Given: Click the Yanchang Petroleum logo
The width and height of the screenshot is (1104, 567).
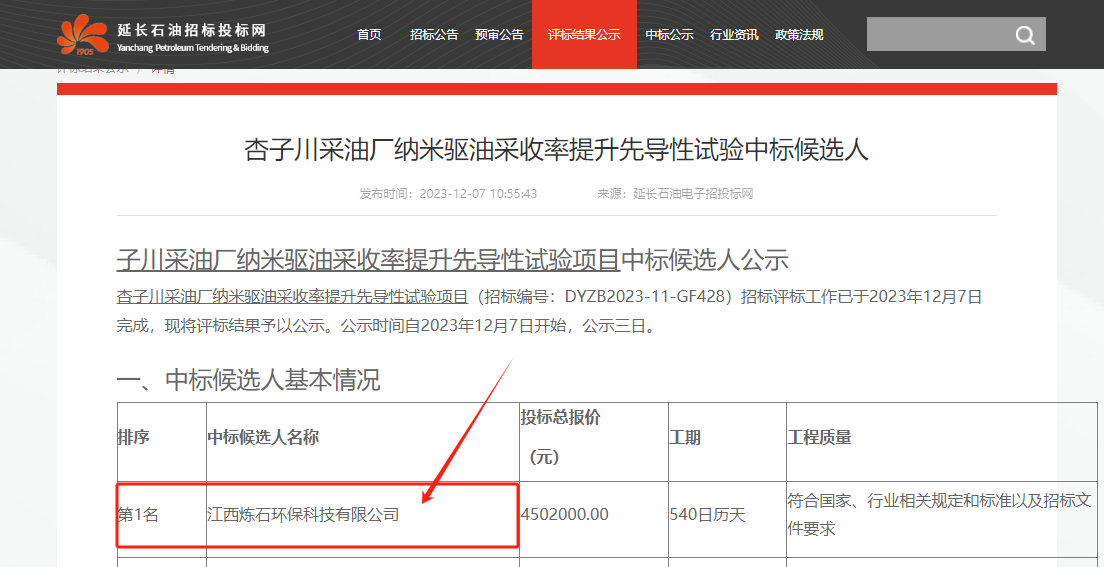Looking at the screenshot, I should tap(83, 35).
